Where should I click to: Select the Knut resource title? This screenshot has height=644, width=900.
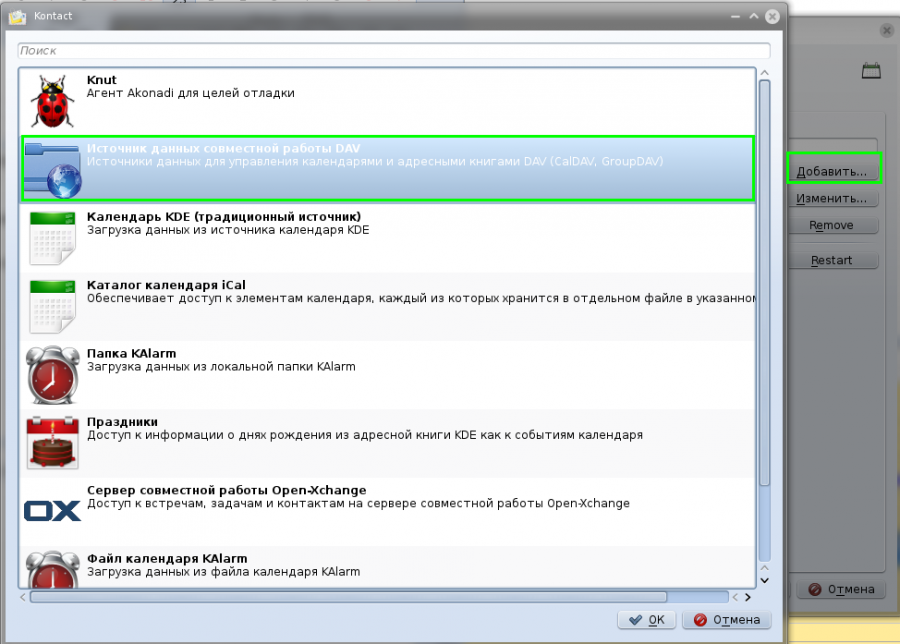[102, 80]
